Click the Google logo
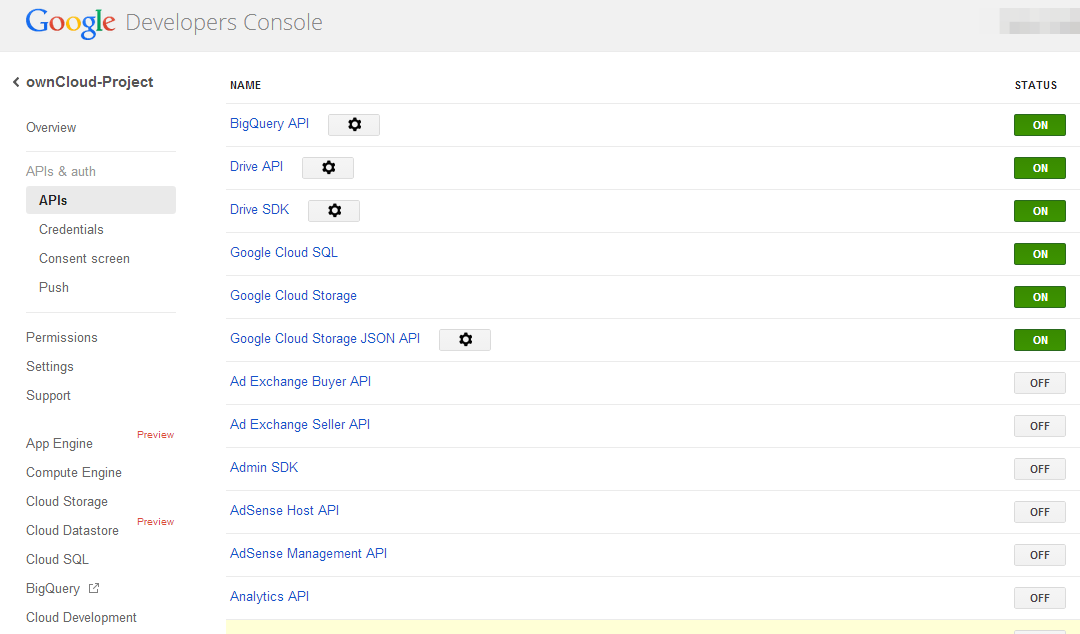Screen dimensions: 1080x634 click(x=70, y=23)
